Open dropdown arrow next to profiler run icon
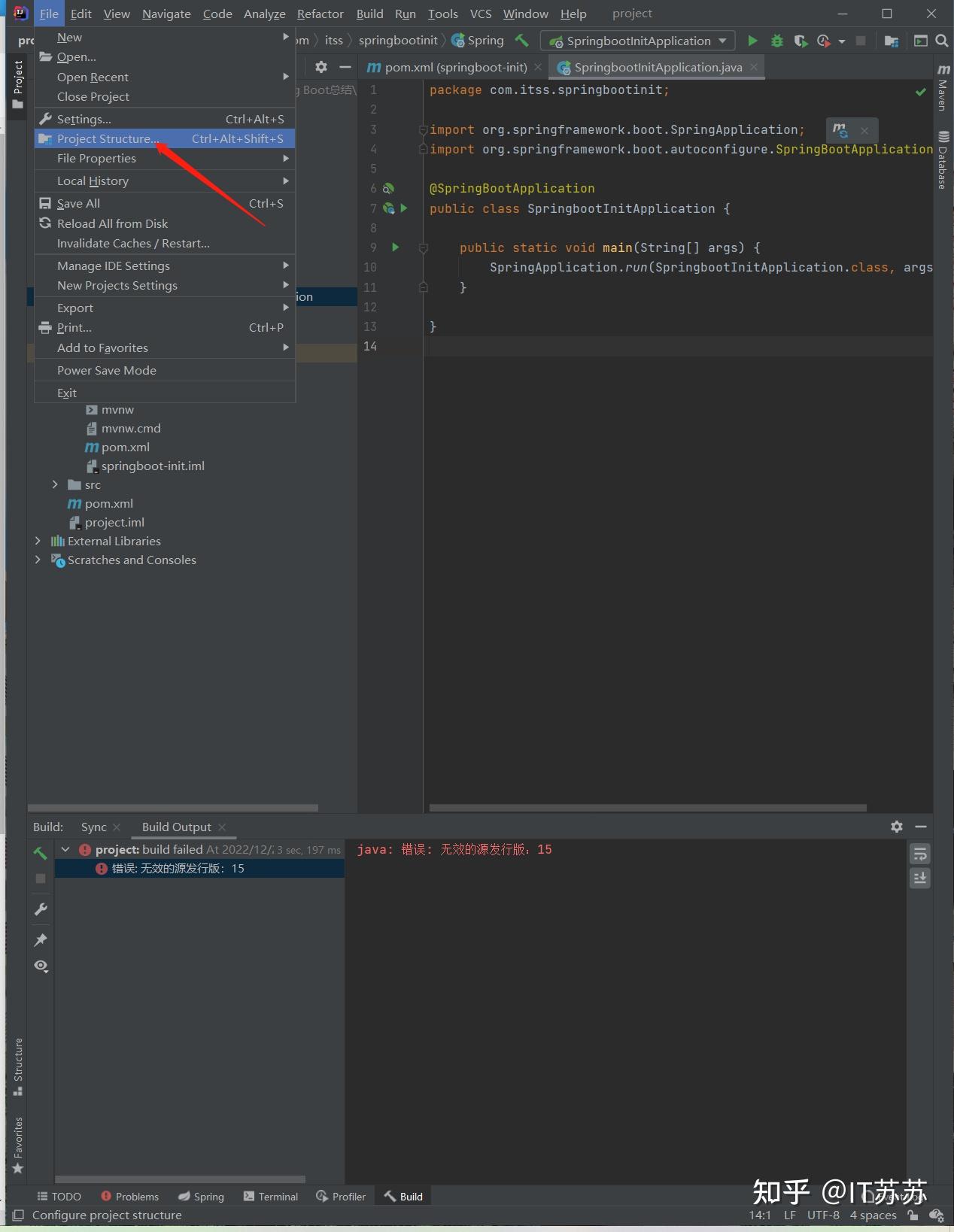This screenshot has height=1232, width=954. pyautogui.click(x=841, y=41)
